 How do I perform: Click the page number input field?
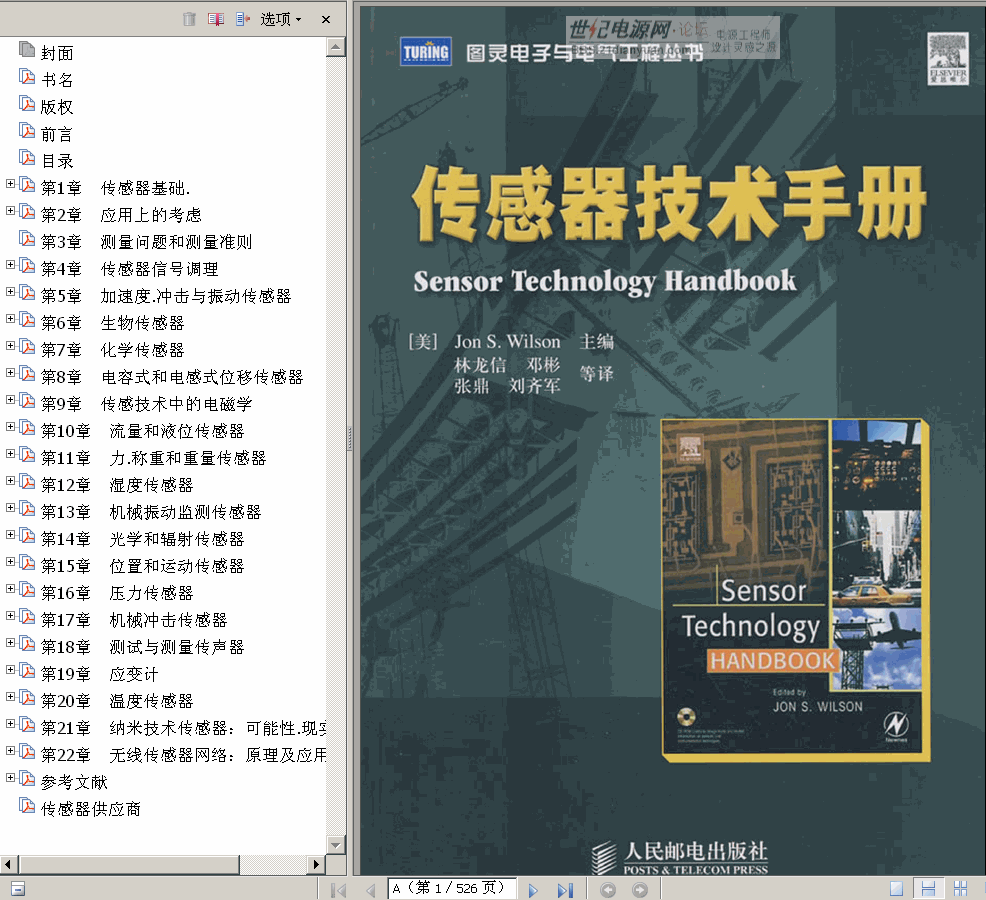point(451,888)
